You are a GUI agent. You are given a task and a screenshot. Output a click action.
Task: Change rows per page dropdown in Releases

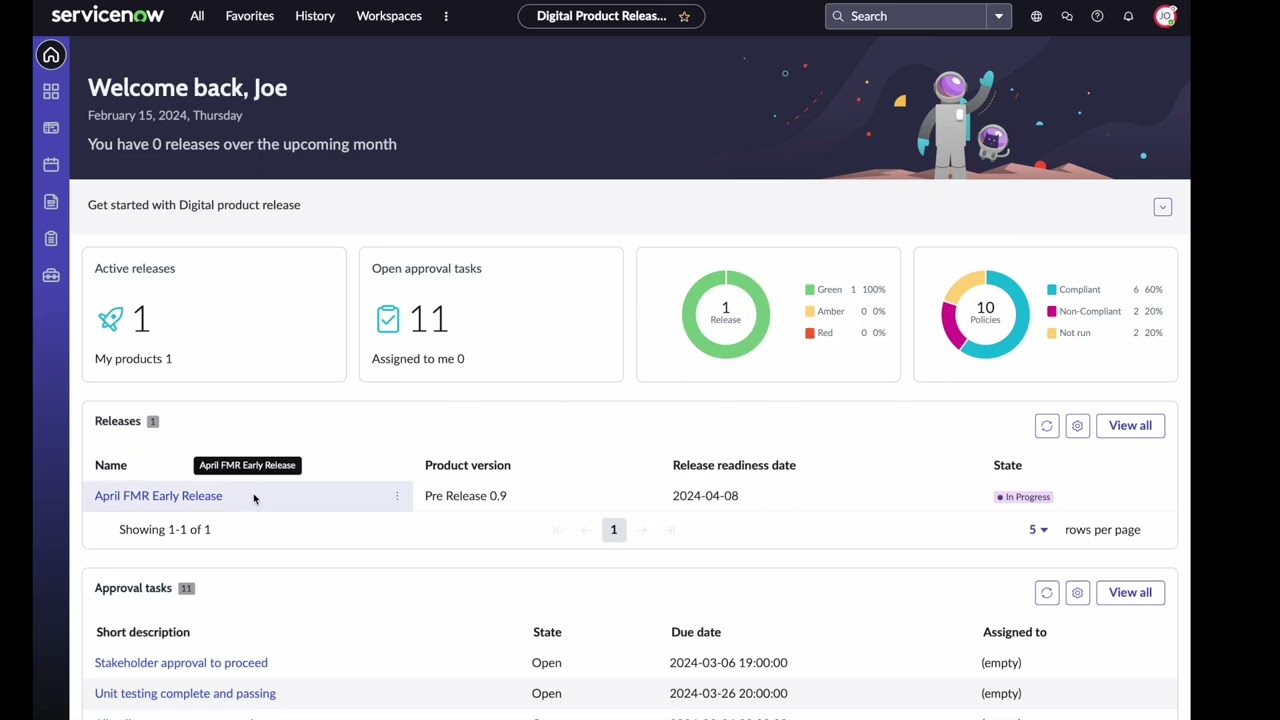click(x=1038, y=530)
